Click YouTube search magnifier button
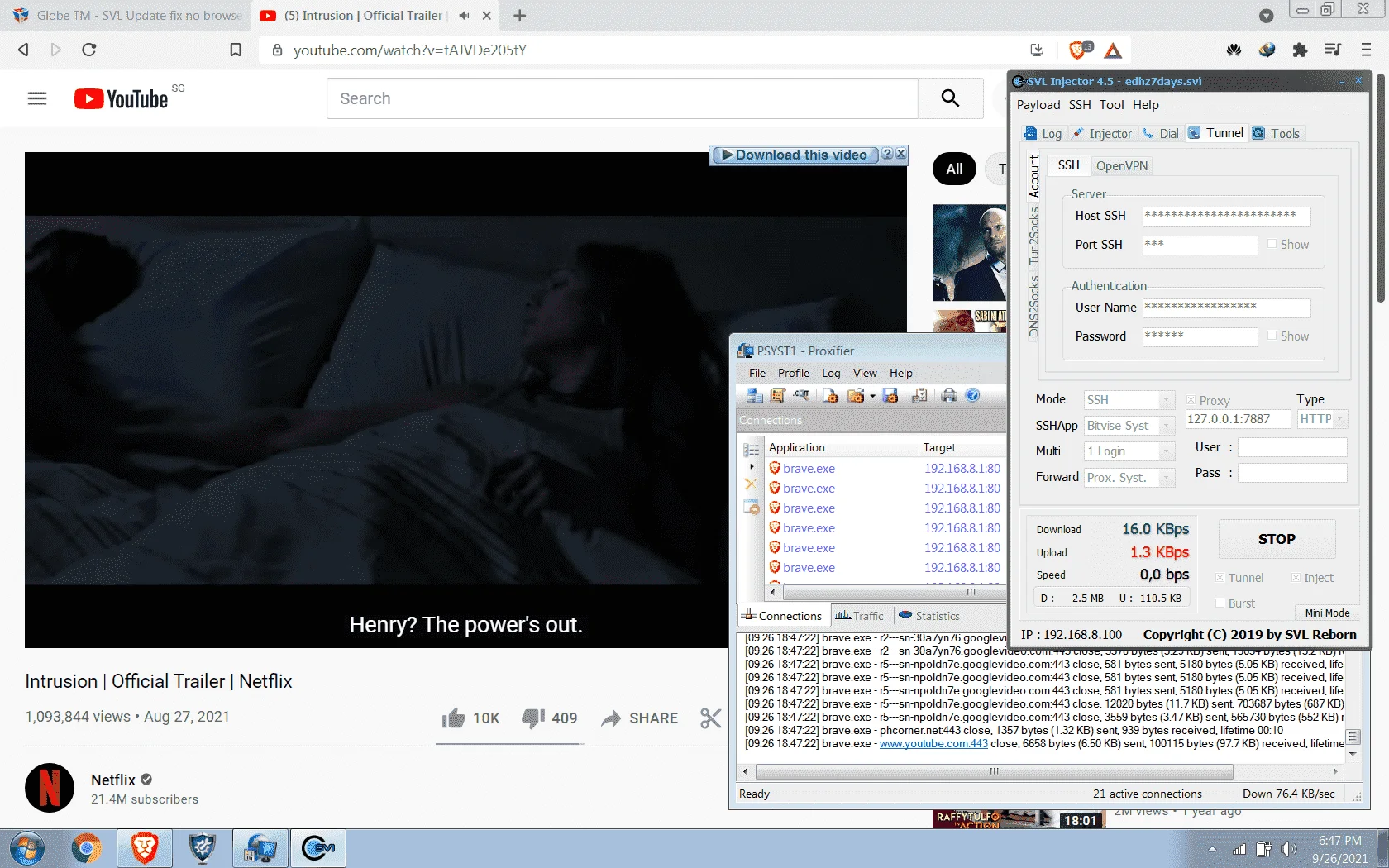The height and width of the screenshot is (868, 1389). pos(951,98)
